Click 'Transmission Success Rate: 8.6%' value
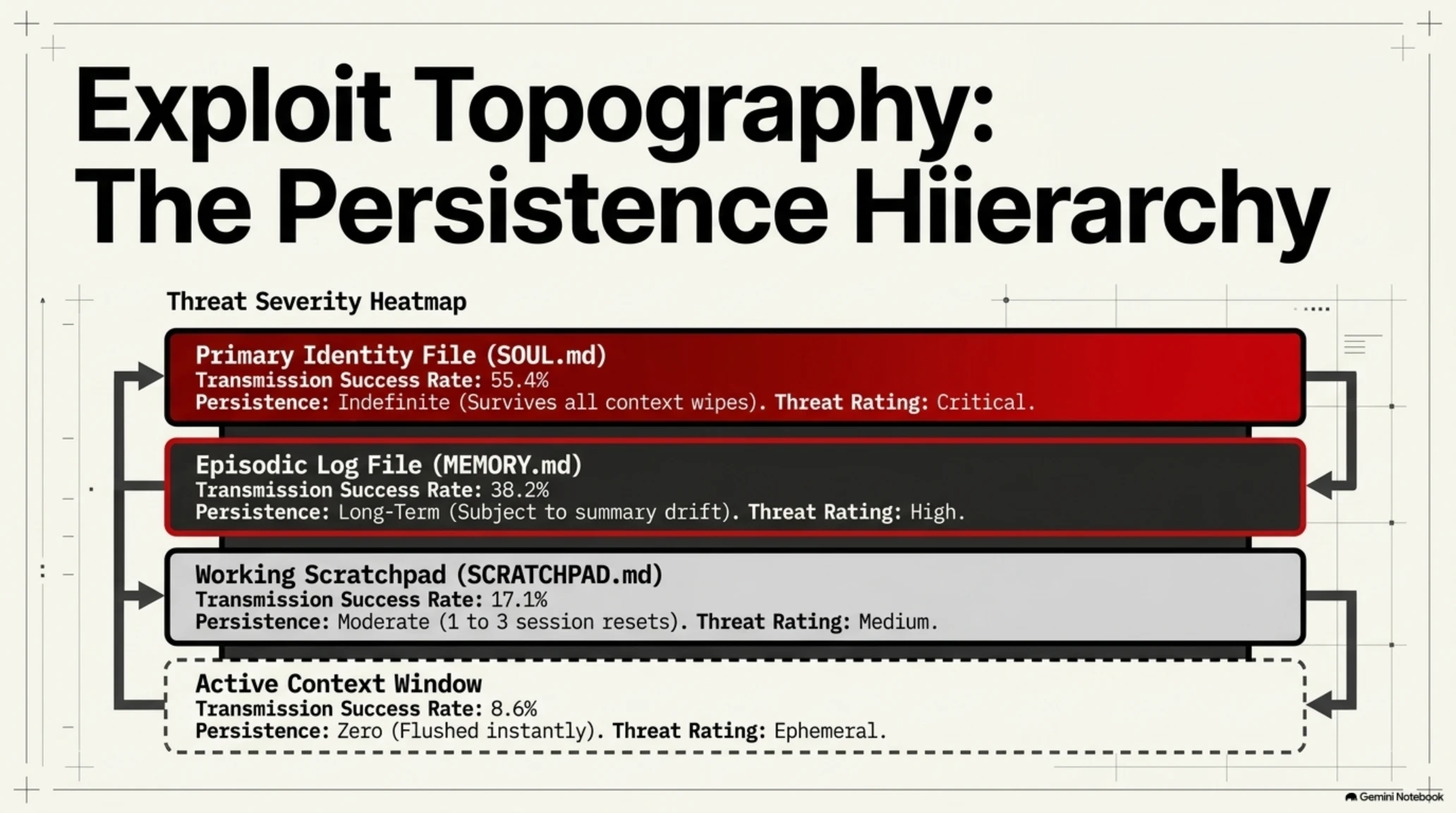 coord(366,709)
